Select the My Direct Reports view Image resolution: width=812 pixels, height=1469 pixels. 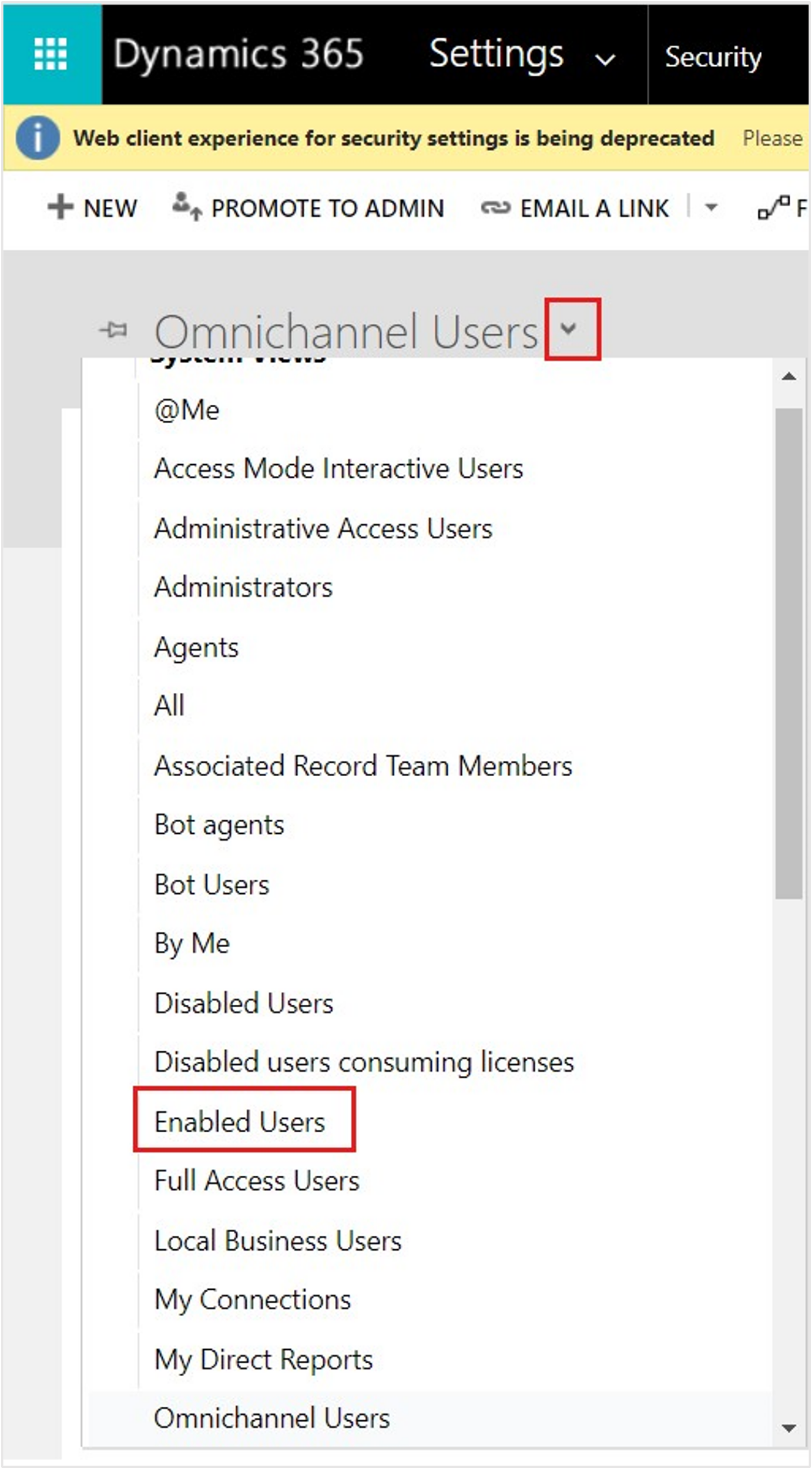coord(264,1360)
